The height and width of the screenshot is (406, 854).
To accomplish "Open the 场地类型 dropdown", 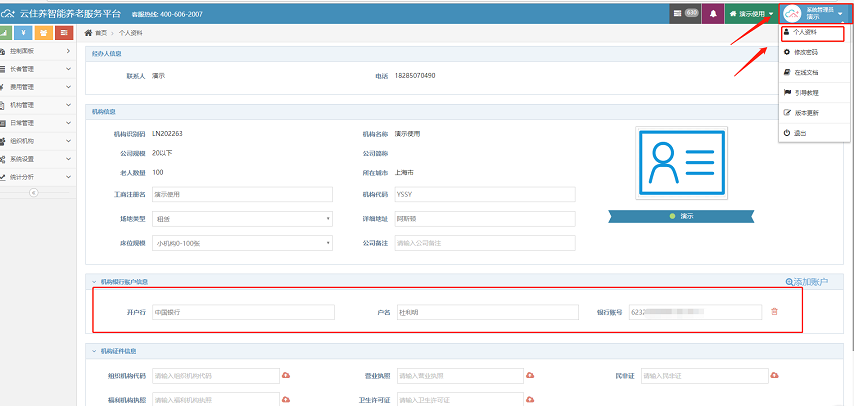I will point(241,219).
